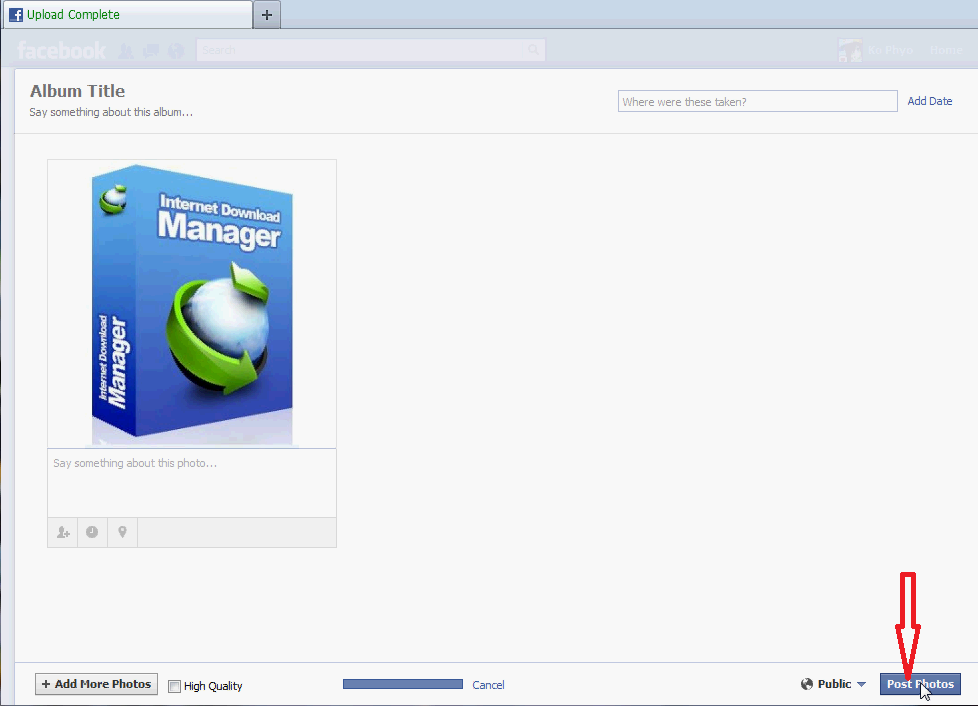
Task: Open a new browser tab with plus
Action: (x=267, y=15)
